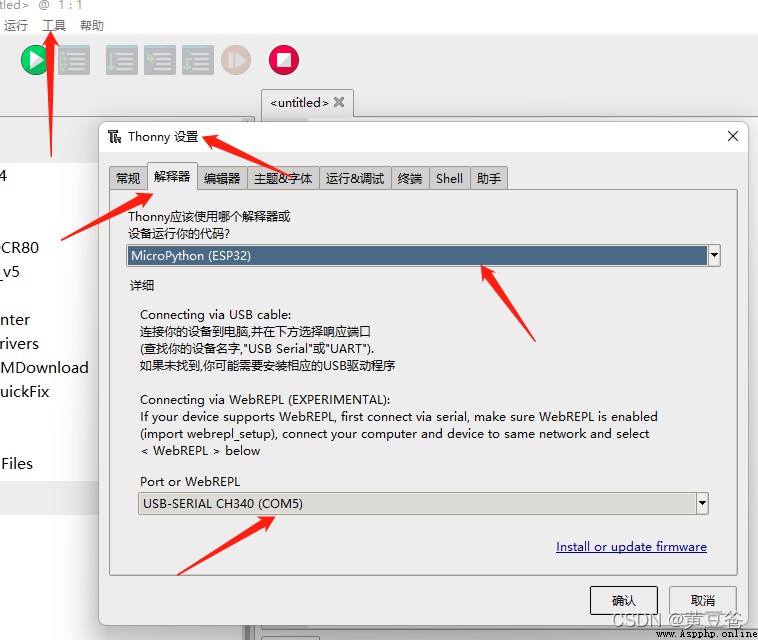Click the Port or WebREPL label
This screenshot has height=640, width=758.
point(190,481)
